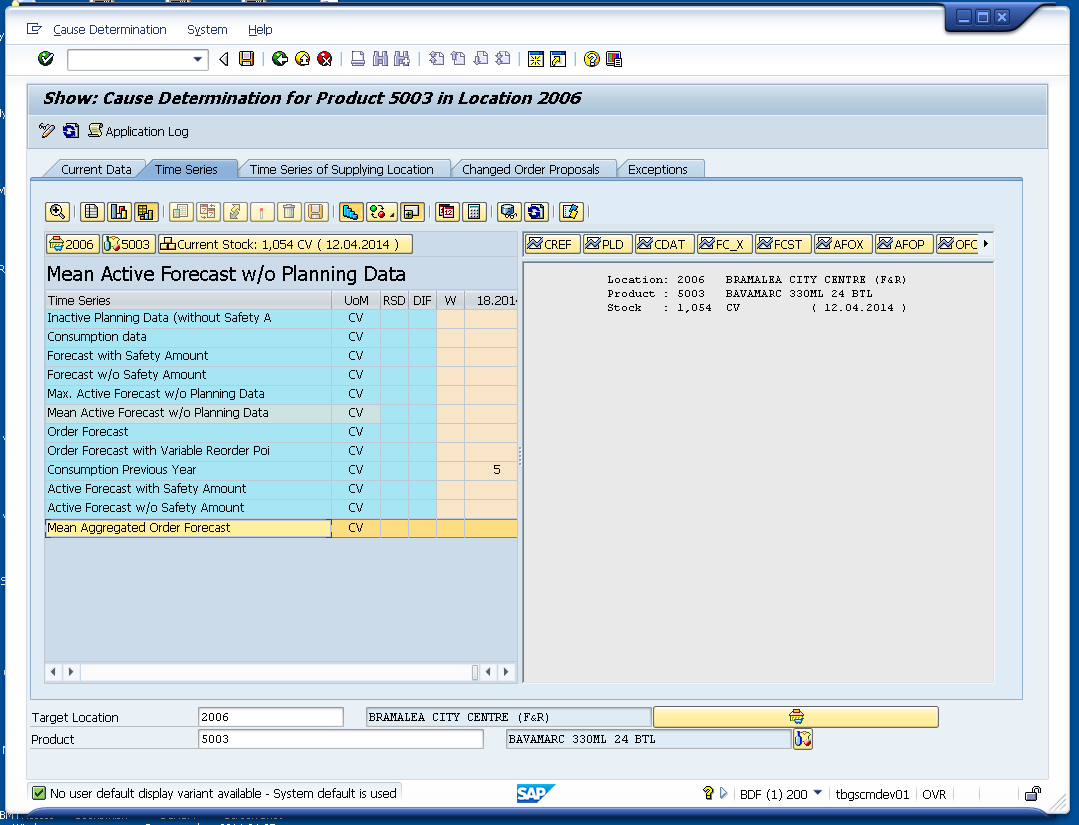
Task: Toggle the CDAT chart series button
Action: pyautogui.click(x=664, y=244)
